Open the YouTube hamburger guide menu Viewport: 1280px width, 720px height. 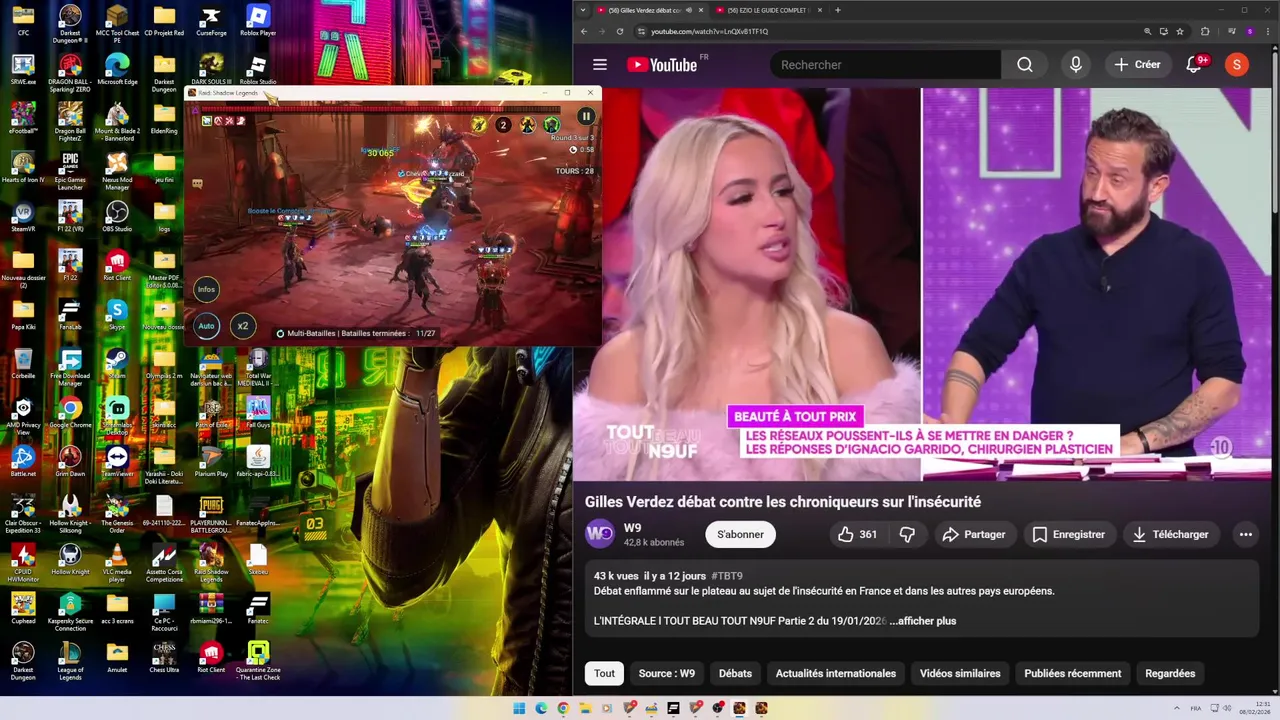(x=600, y=65)
